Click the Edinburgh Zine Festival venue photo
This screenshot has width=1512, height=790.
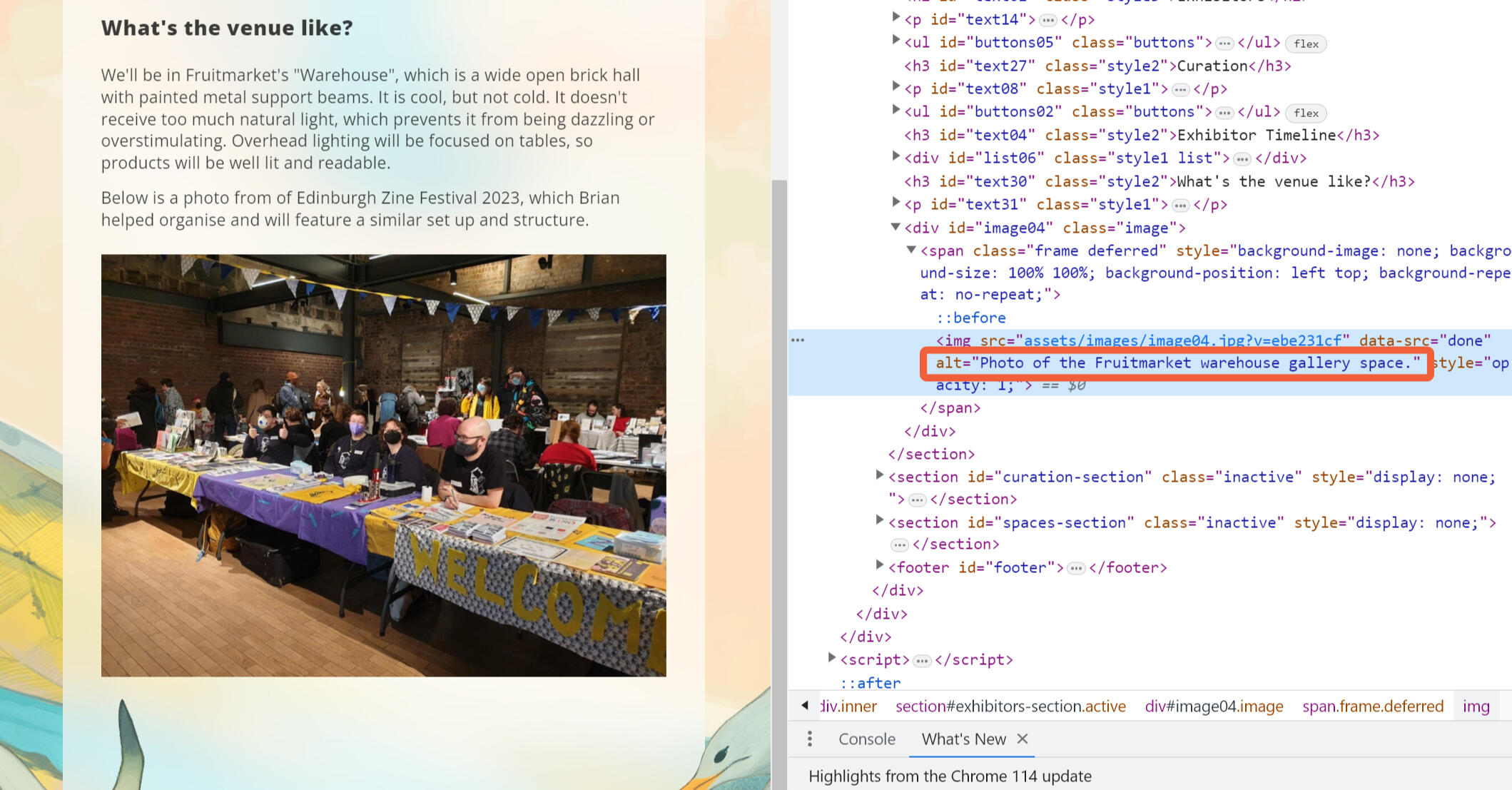[x=383, y=465]
